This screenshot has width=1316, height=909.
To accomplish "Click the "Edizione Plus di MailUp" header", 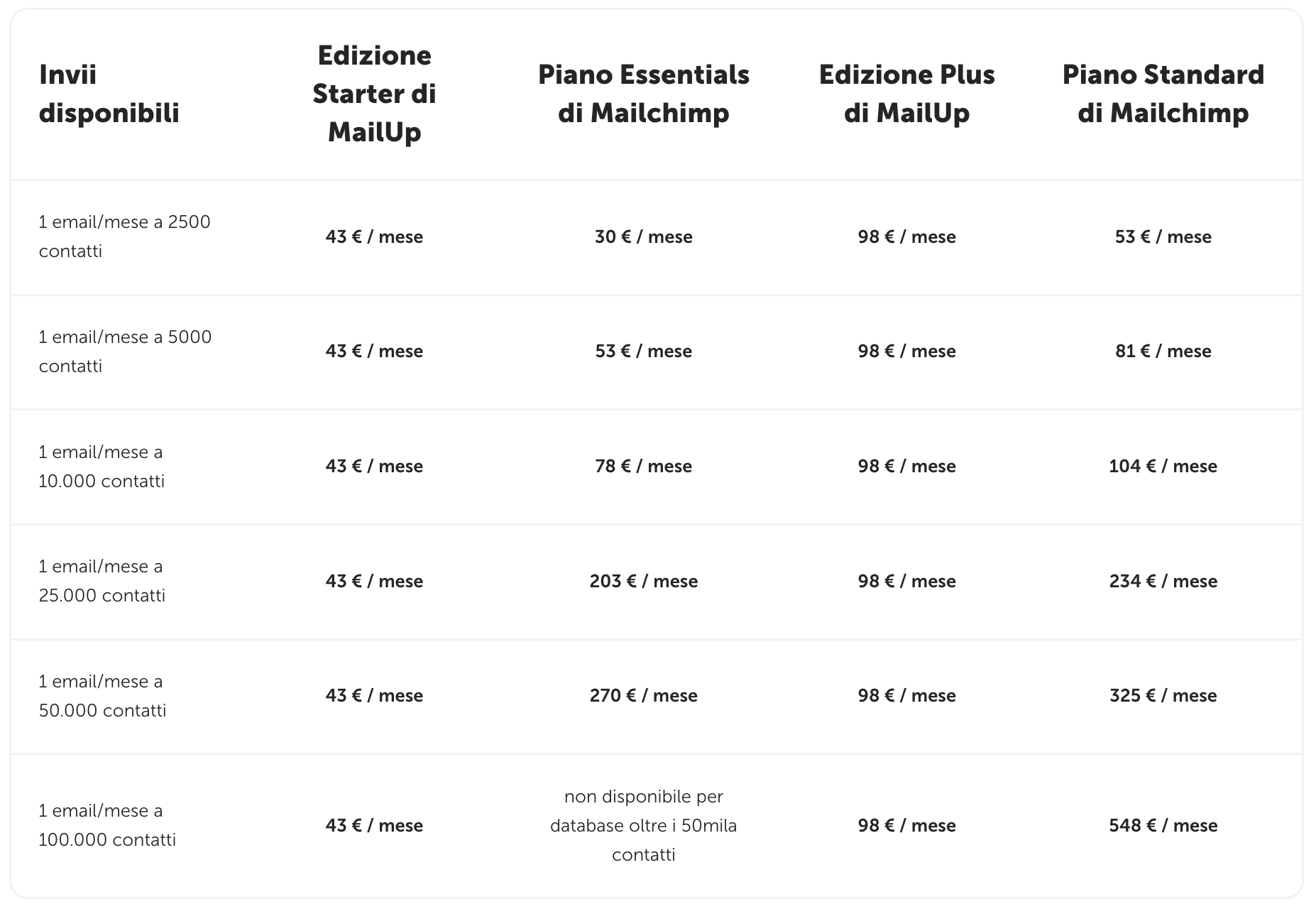I will [x=906, y=94].
